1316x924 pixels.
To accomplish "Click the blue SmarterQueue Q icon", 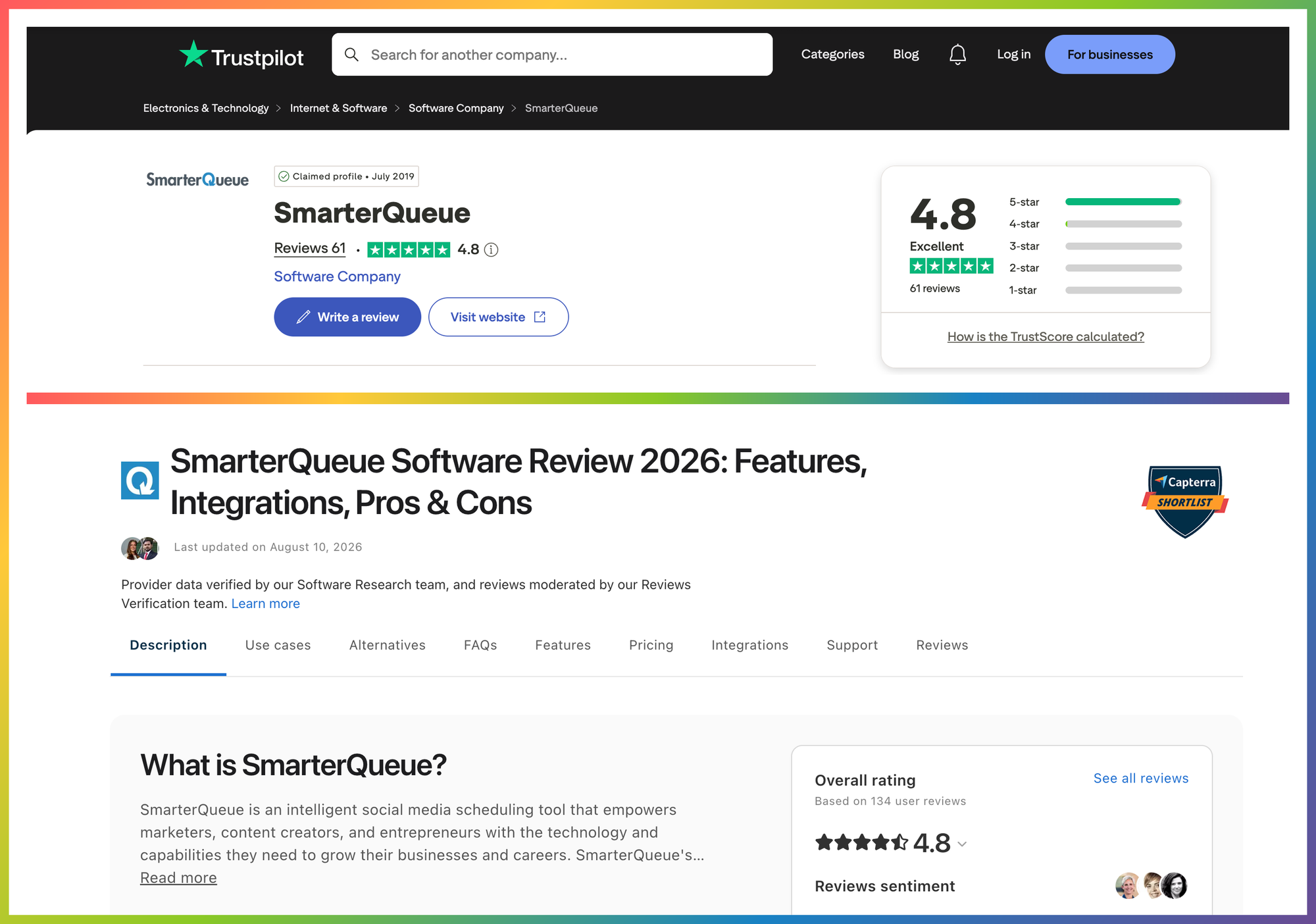I will 140,480.
